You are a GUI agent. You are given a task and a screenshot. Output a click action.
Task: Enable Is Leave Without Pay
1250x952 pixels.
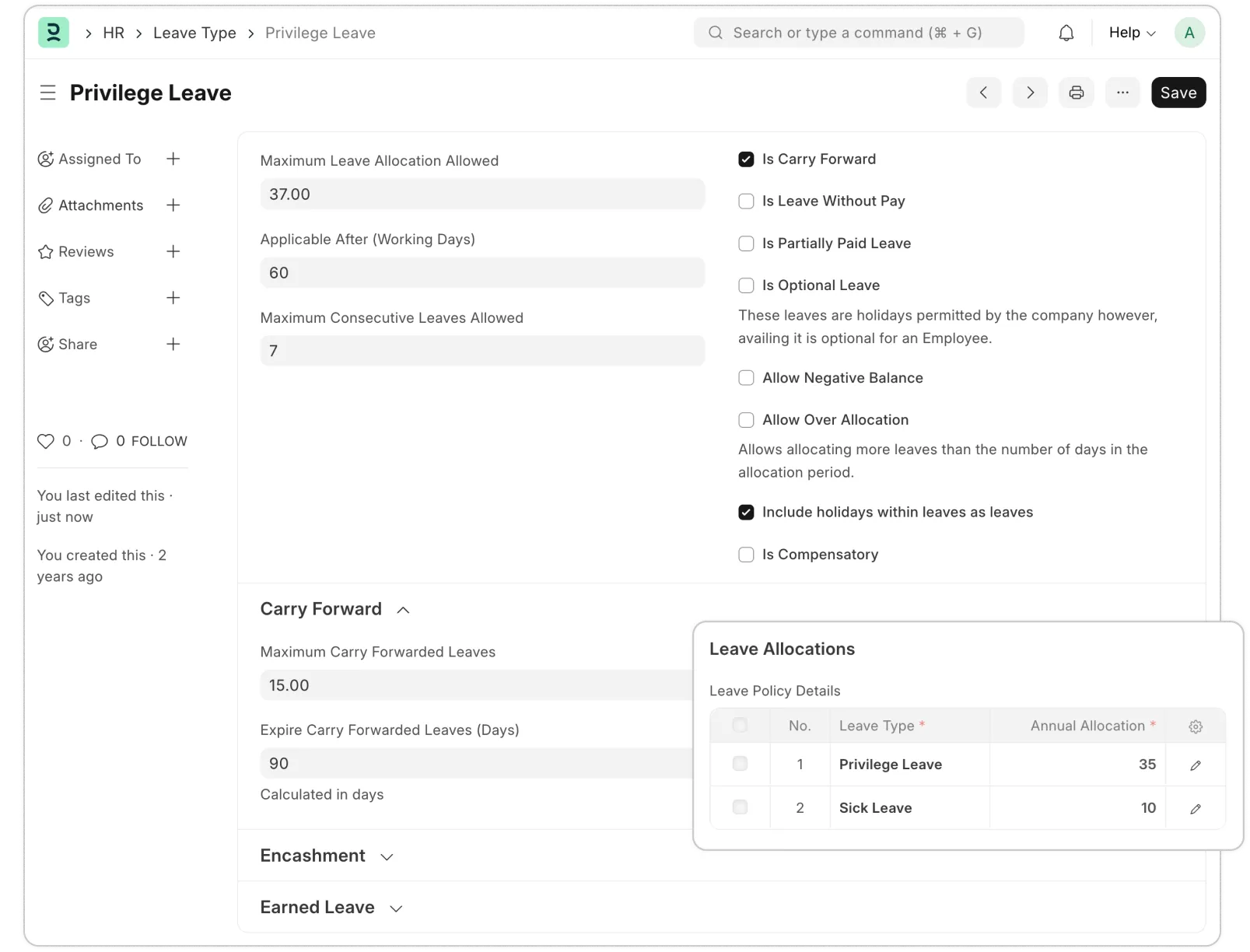(746, 201)
